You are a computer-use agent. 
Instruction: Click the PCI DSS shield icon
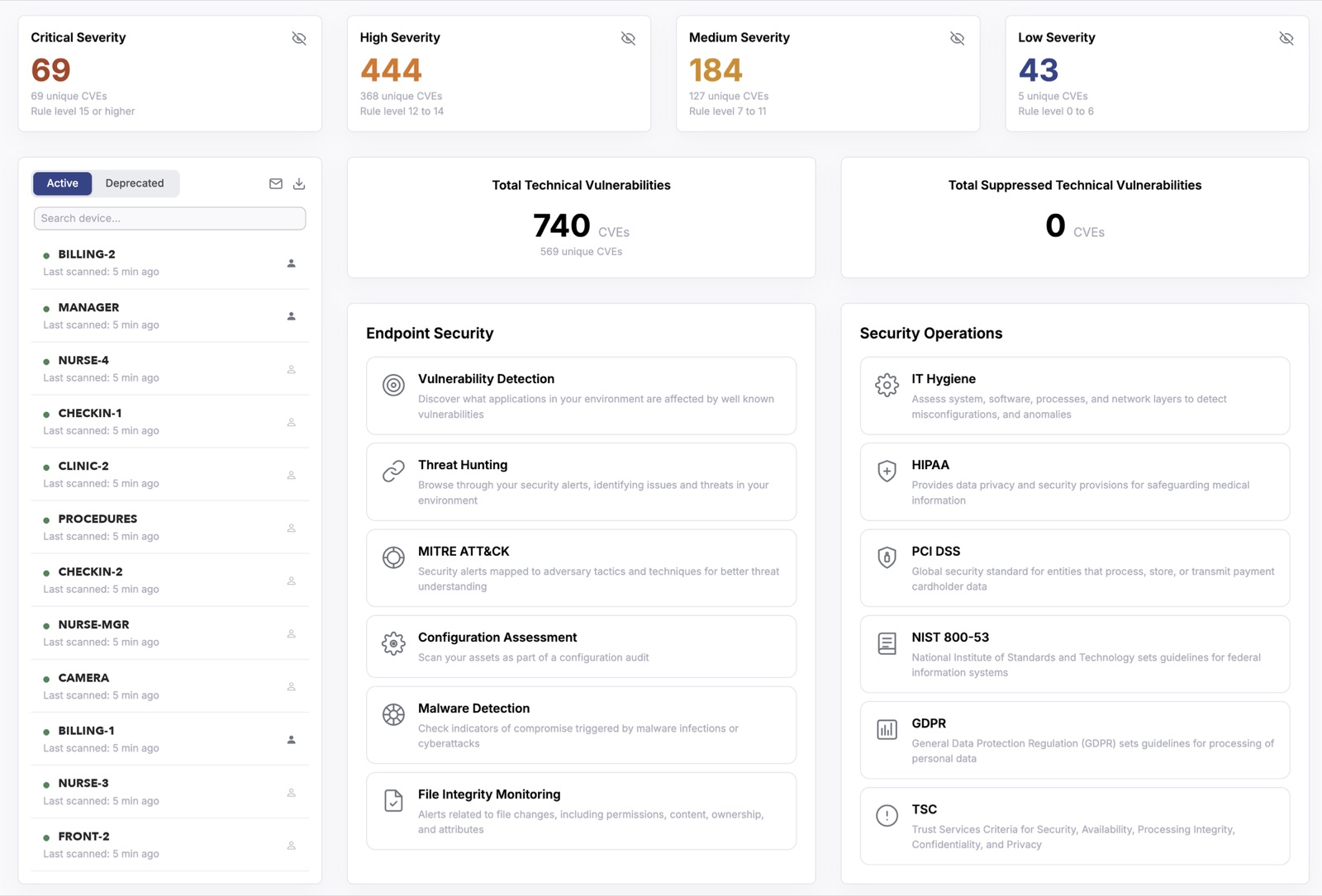point(887,557)
